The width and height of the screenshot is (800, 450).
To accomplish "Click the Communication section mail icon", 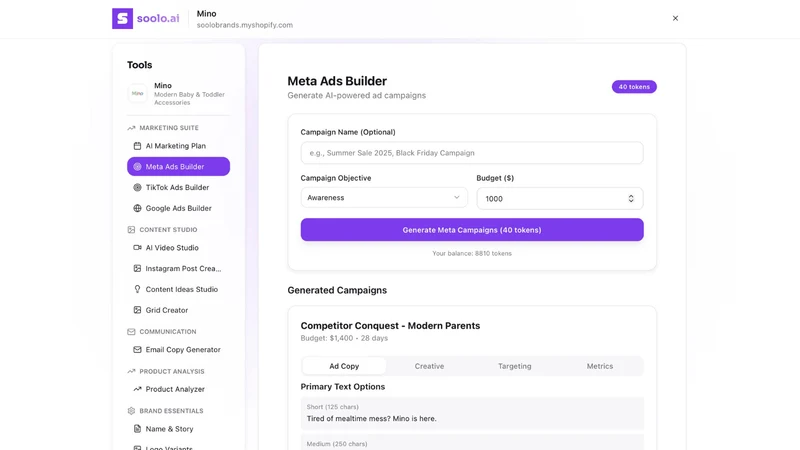I will (x=131, y=332).
